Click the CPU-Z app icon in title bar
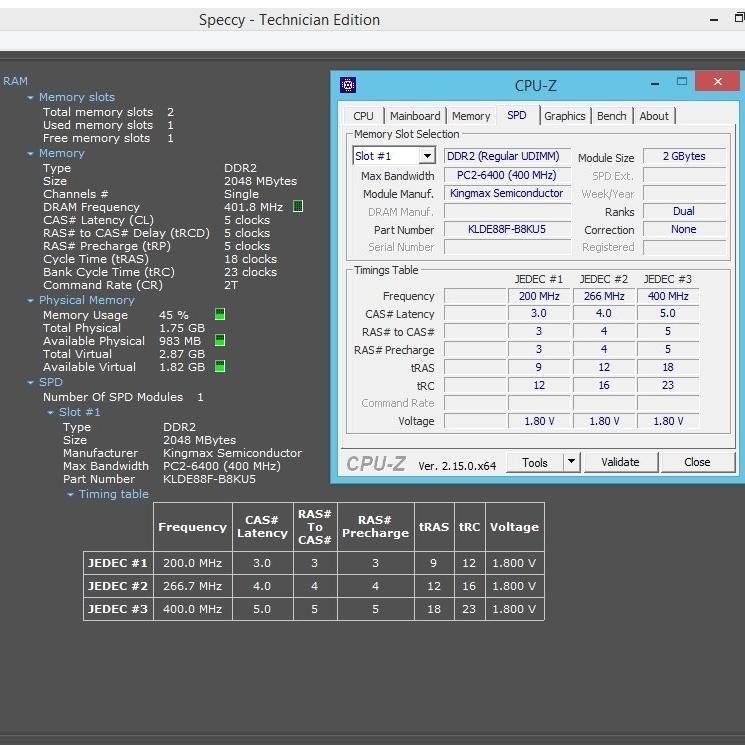 [x=348, y=85]
